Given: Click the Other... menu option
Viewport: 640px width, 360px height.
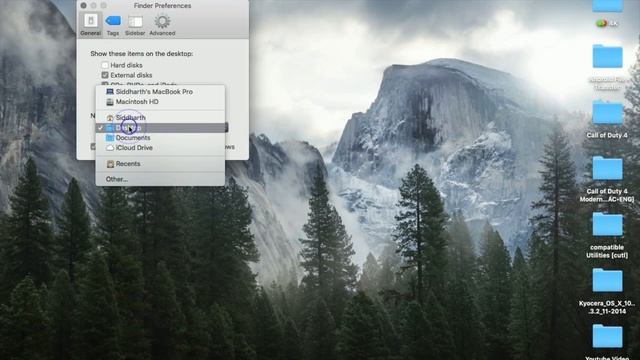Looking at the screenshot, I should pos(160,179).
